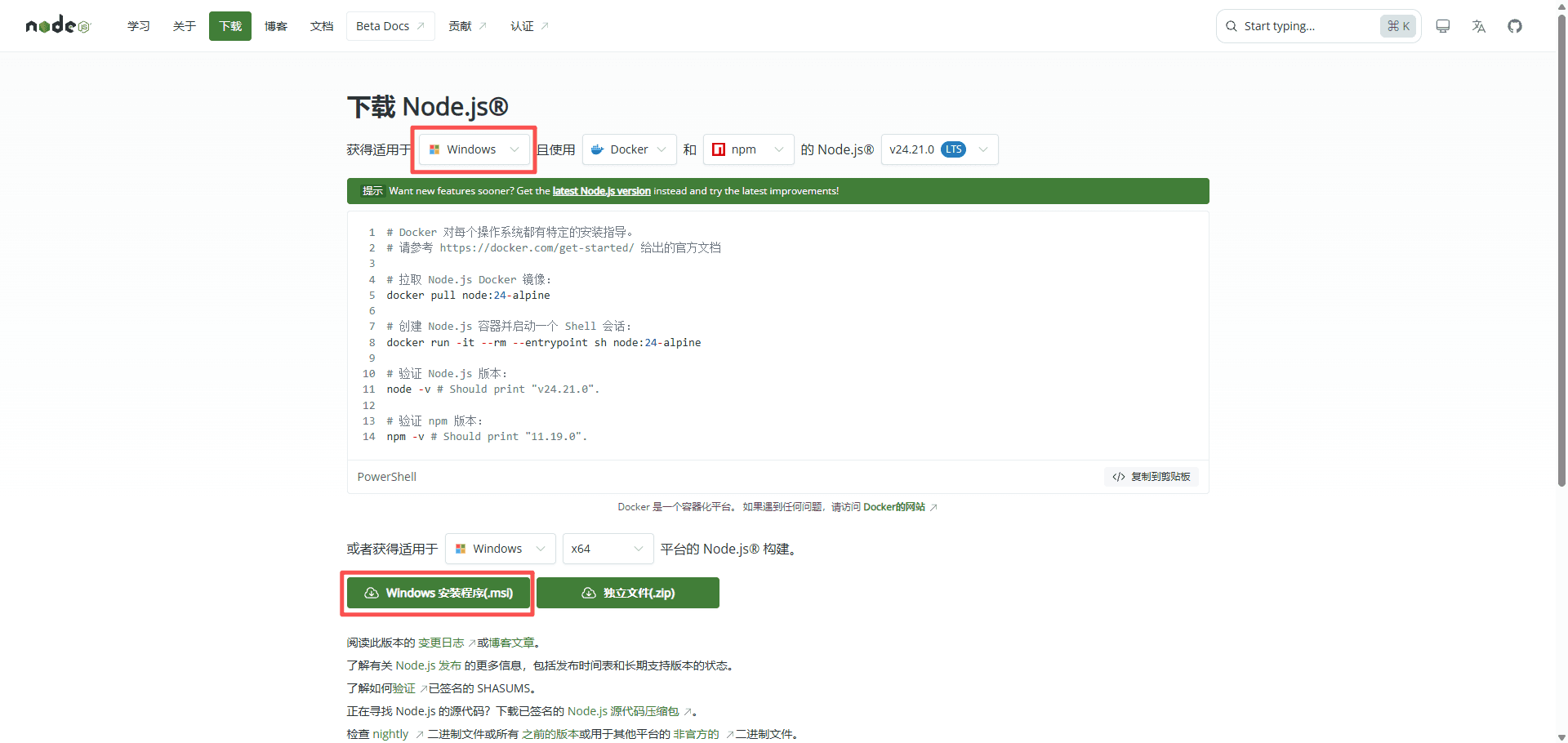The image size is (1568, 743).
Task: Click 复制到剪贴板 button
Action: coord(1151,477)
